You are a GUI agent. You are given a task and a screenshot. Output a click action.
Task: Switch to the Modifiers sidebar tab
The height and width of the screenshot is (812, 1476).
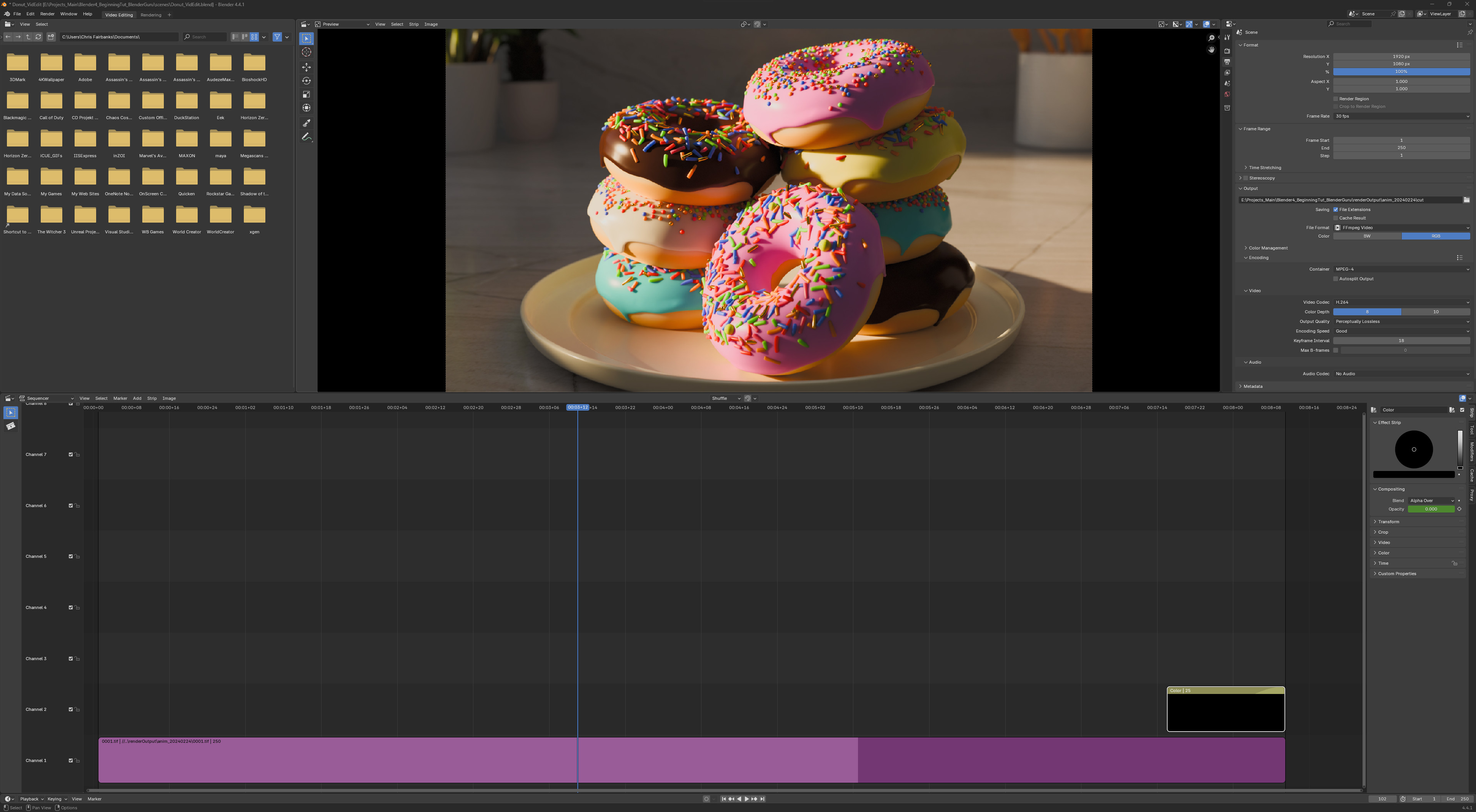(1471, 451)
